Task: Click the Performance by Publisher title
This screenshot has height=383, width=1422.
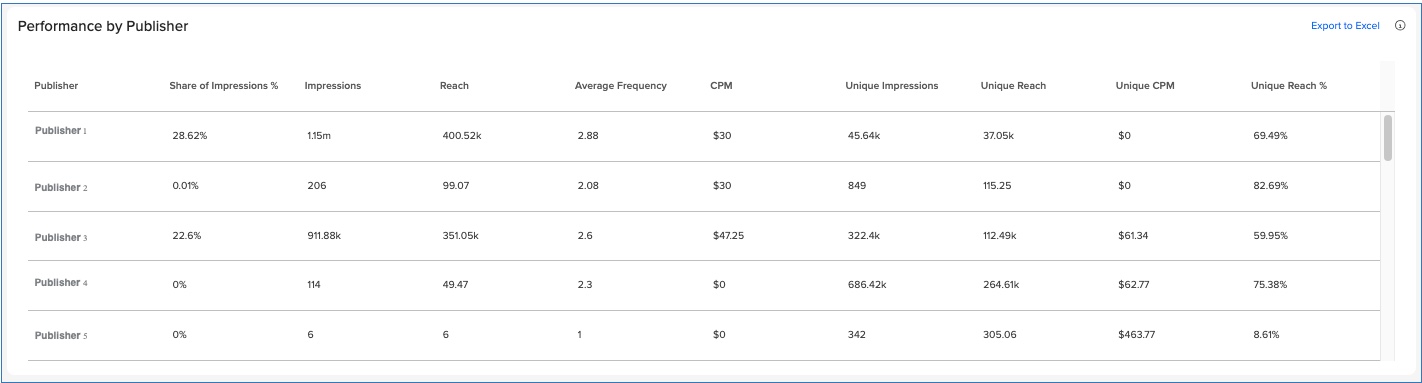Action: coord(103,27)
